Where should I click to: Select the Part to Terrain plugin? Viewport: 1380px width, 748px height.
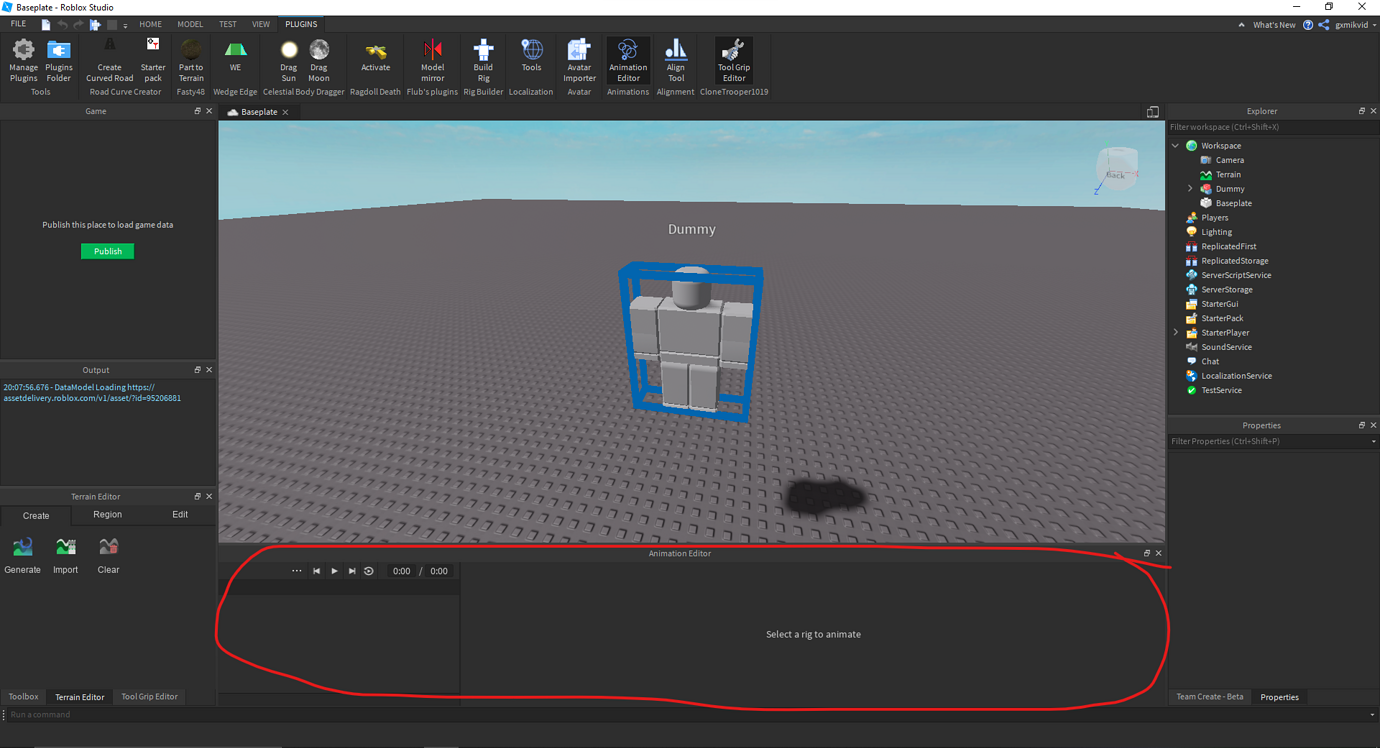[190, 60]
